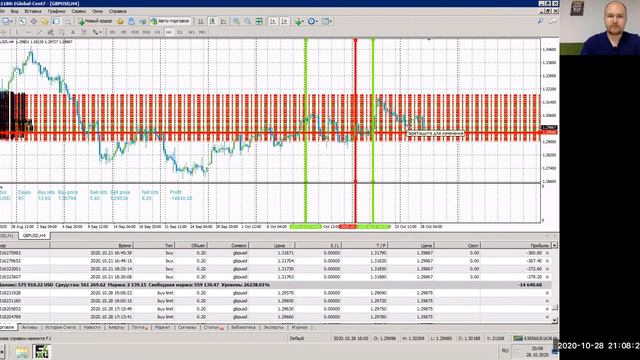Select the vertical line drawing tool
This screenshot has width=640, height=360.
(x=17, y=32)
